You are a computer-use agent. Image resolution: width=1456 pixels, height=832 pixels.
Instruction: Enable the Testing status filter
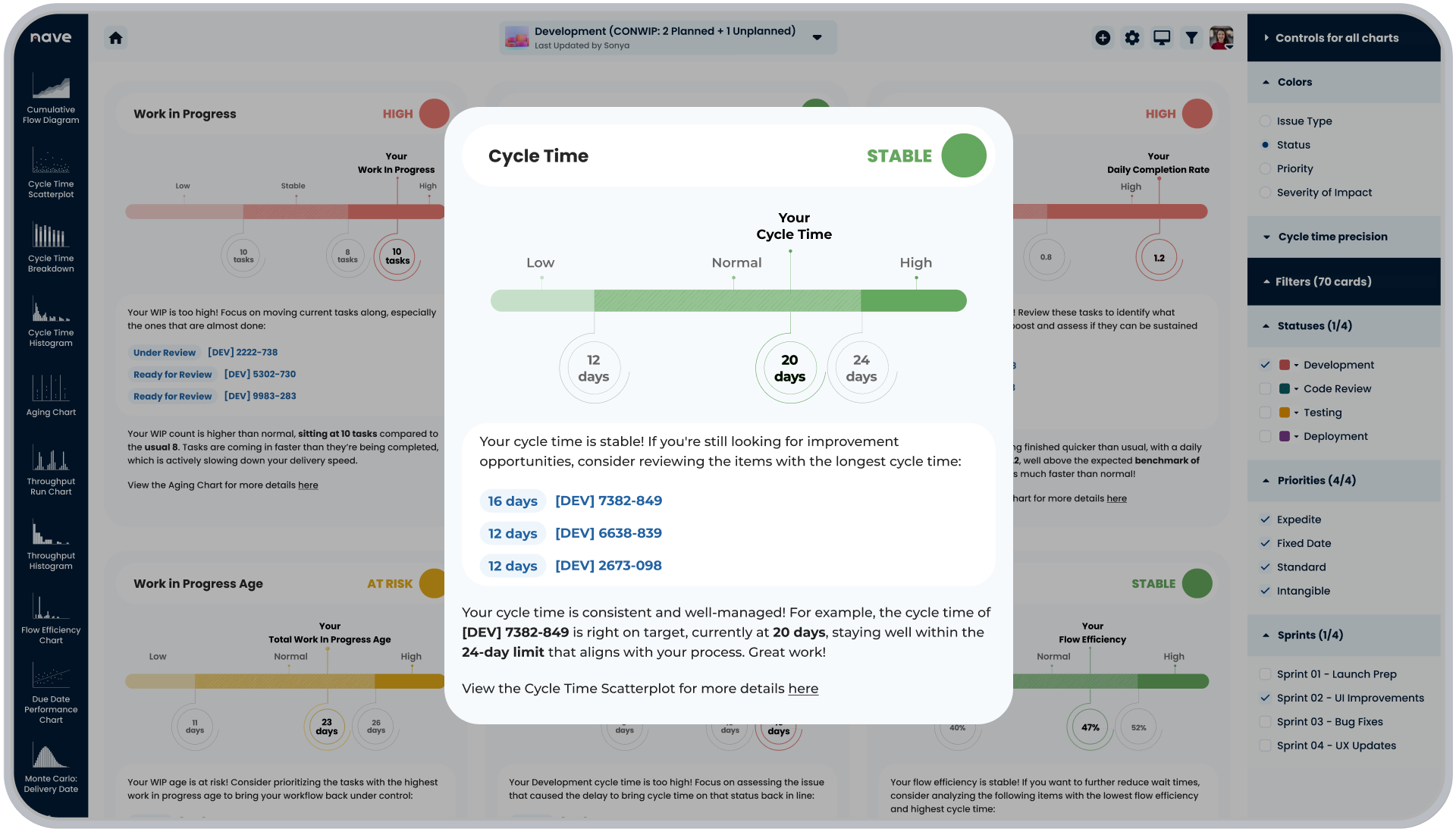(x=1265, y=412)
